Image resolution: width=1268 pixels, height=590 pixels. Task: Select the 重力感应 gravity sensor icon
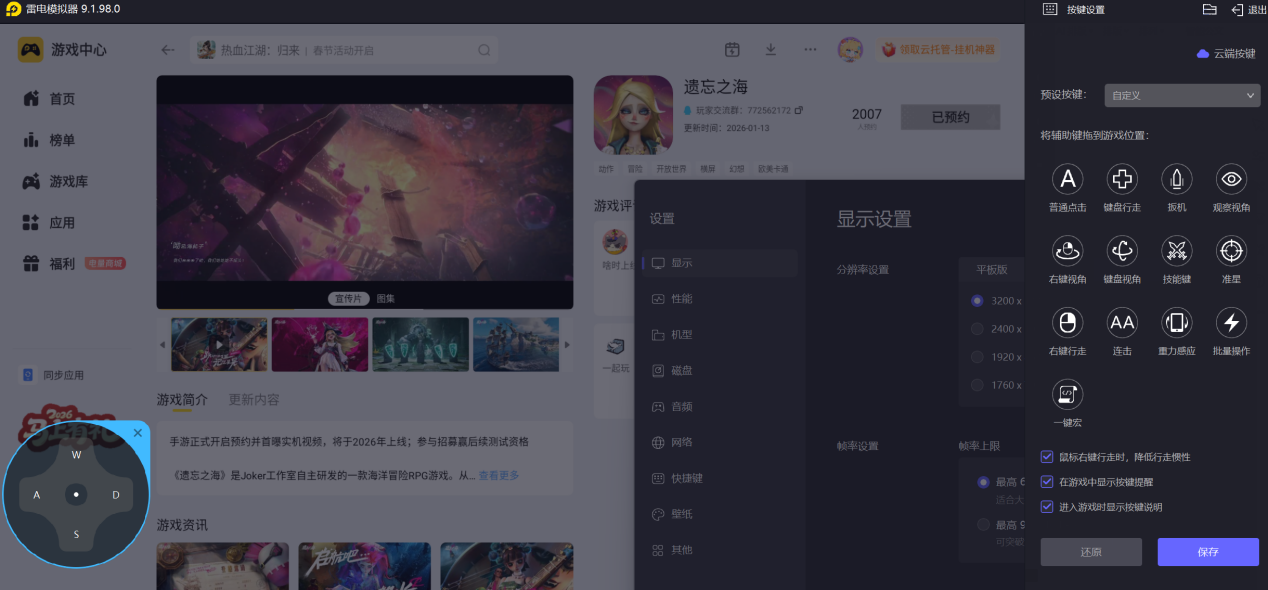1176,322
